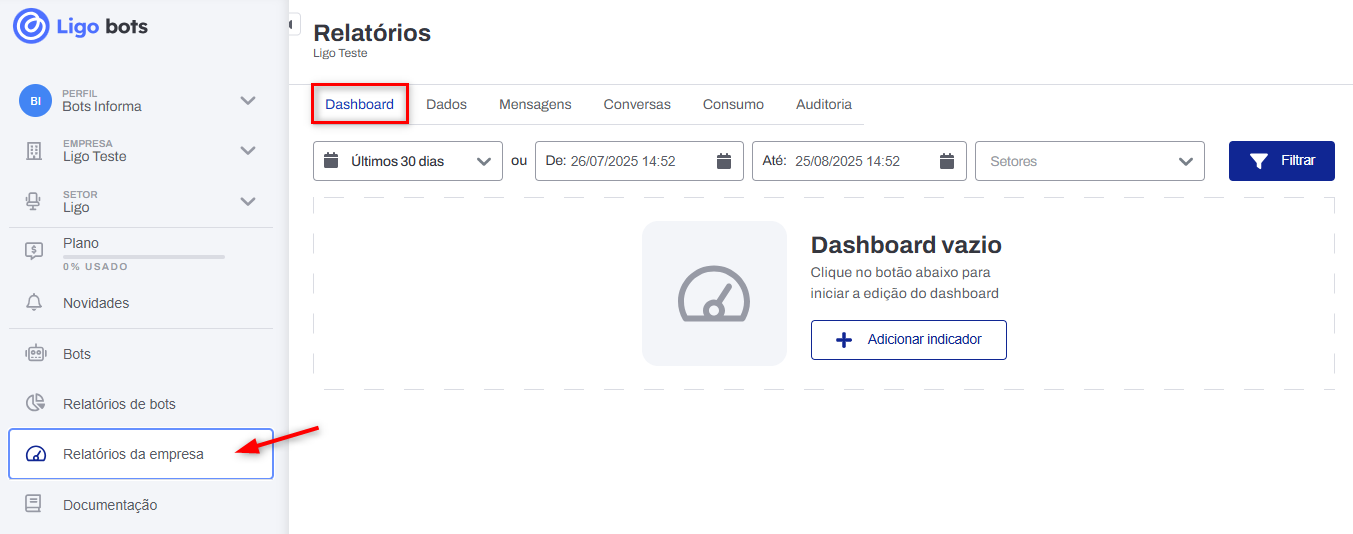Click the Documentação book icon
Viewport: 1353px width, 534px height.
coord(35,505)
